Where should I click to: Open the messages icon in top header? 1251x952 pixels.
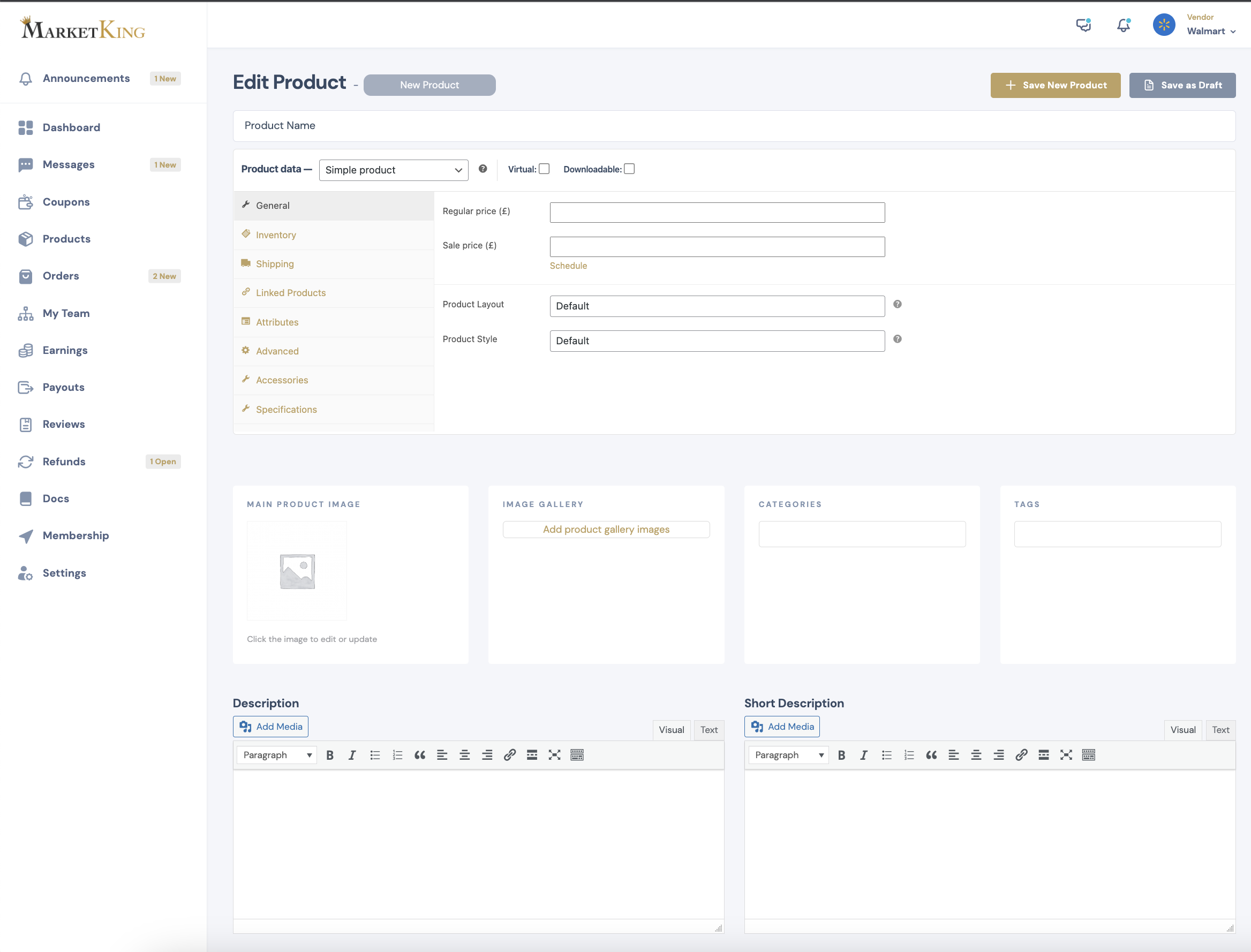coord(1083,25)
